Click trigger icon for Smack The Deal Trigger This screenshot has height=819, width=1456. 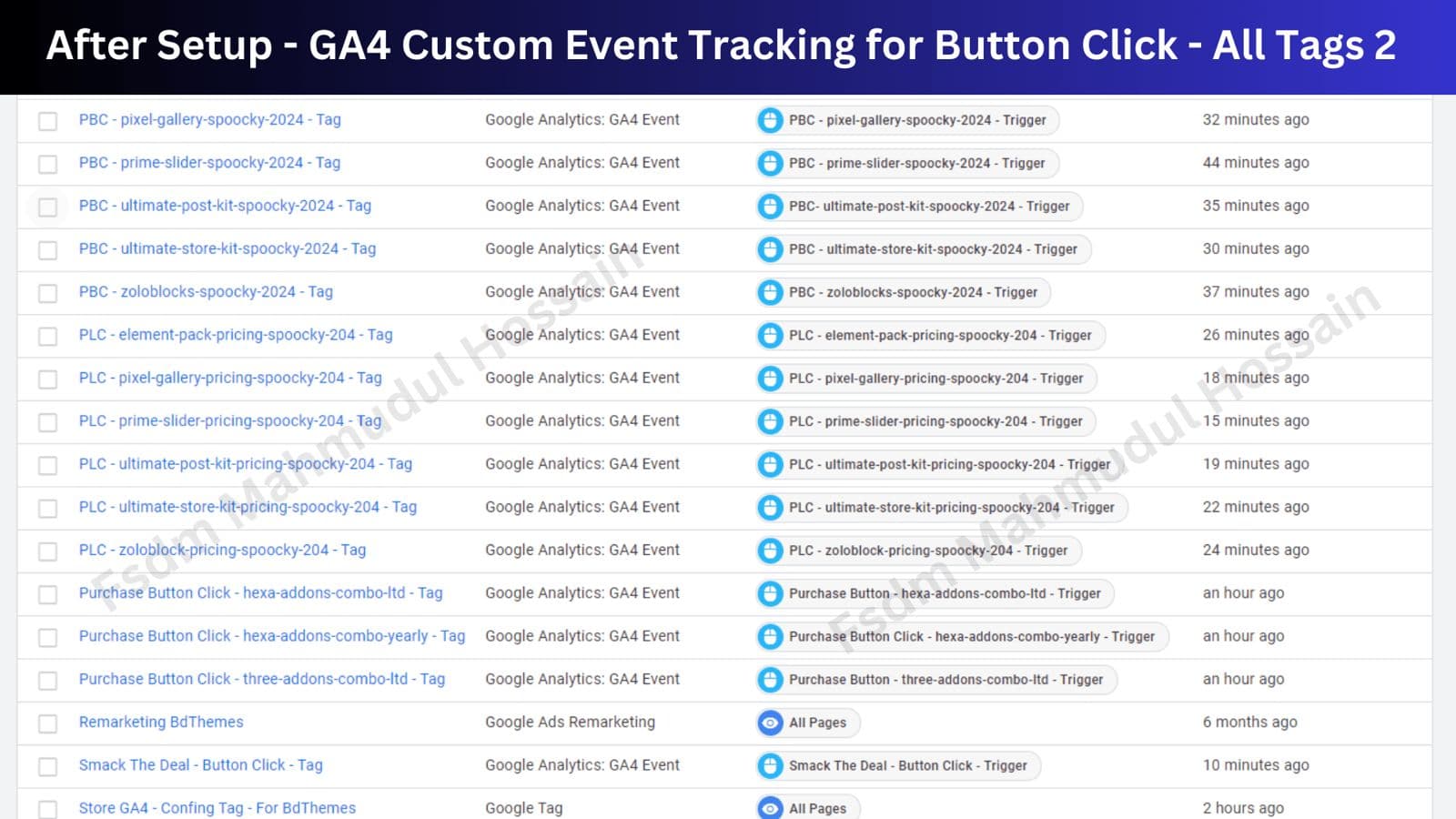[x=771, y=765]
